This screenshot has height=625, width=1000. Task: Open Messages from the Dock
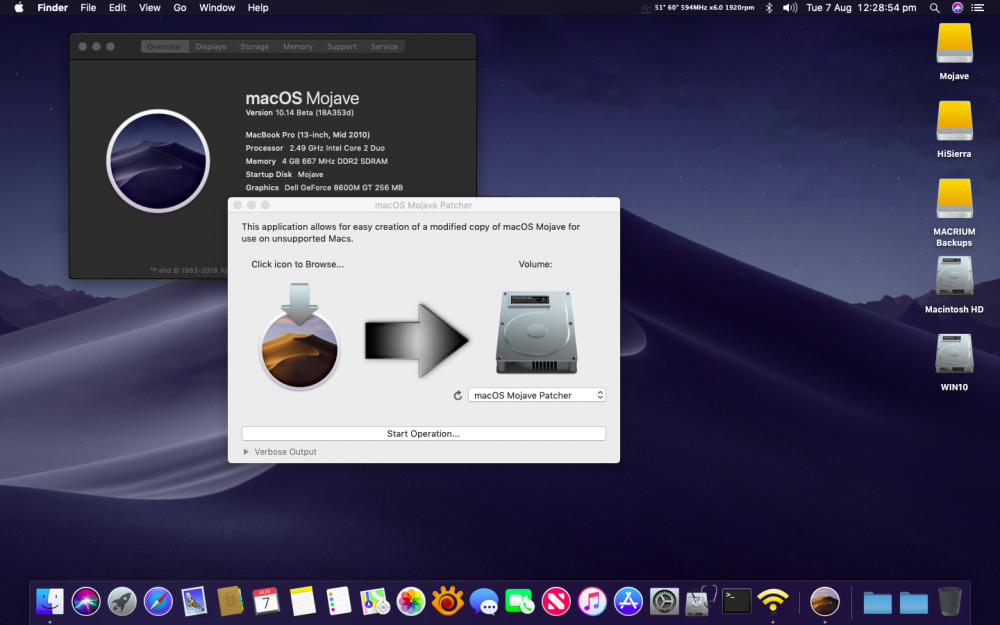483,601
